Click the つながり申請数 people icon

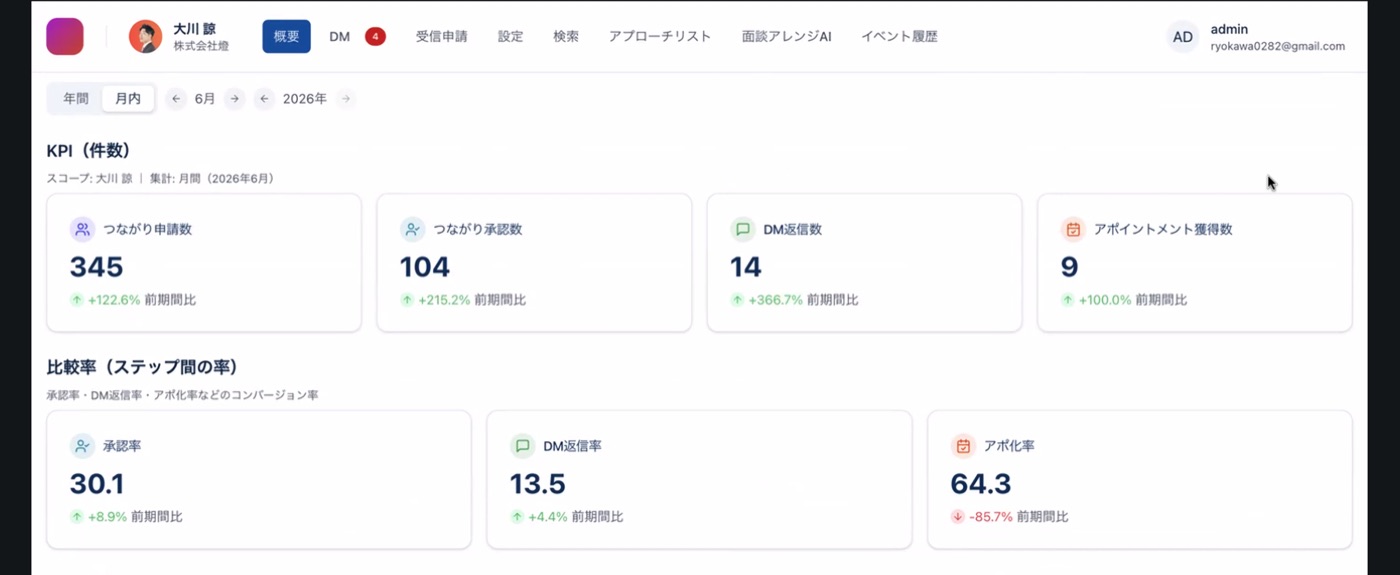tap(82, 229)
